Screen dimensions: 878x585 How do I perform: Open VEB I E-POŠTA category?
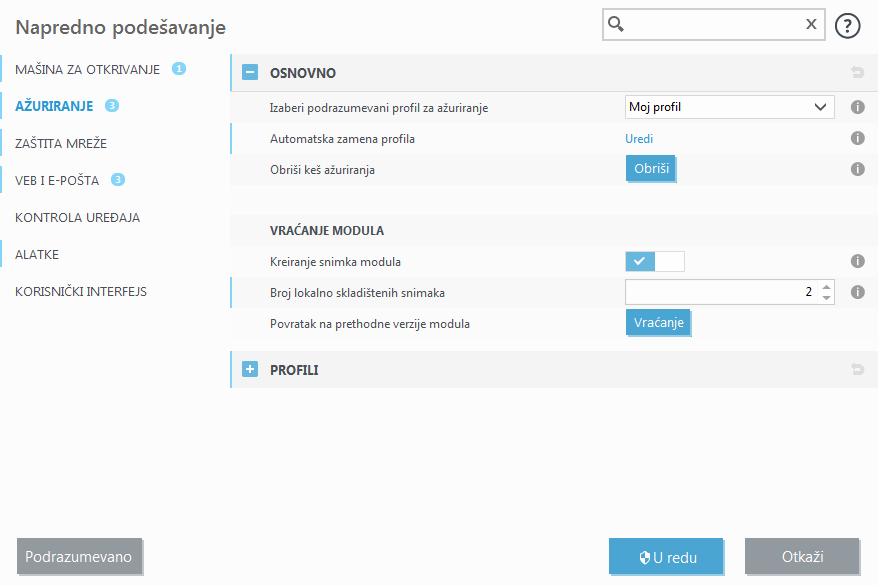(57, 180)
